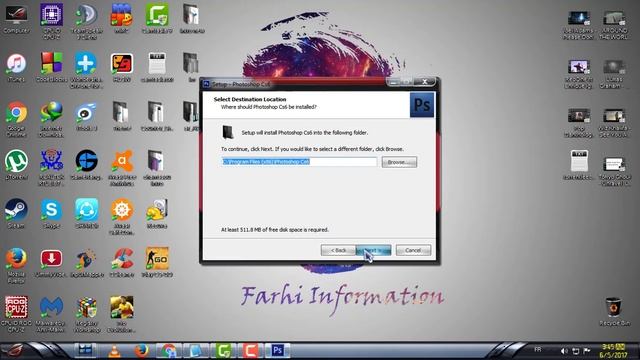Click the Next button in setup wizard
Screen dimensions: 640x360
[x=373, y=250]
